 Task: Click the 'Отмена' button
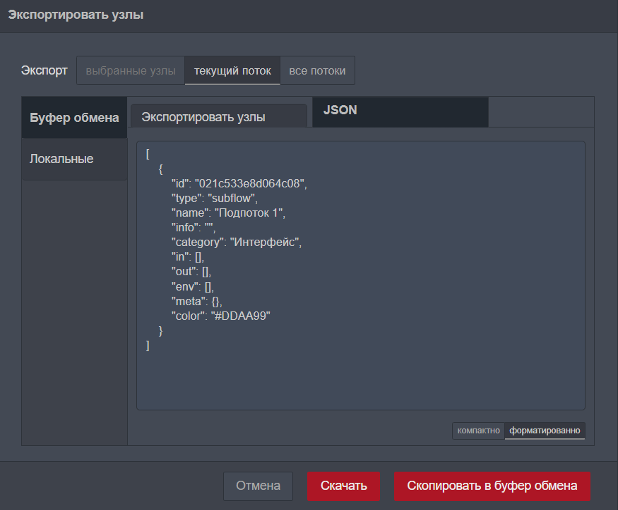tap(258, 486)
